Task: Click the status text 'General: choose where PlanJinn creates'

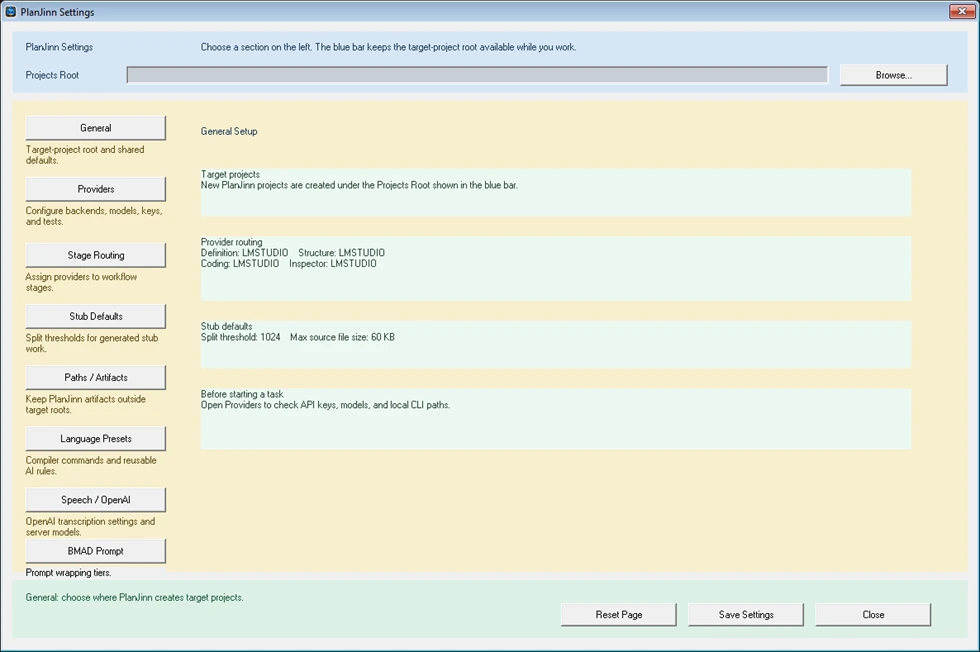Action: tap(134, 598)
